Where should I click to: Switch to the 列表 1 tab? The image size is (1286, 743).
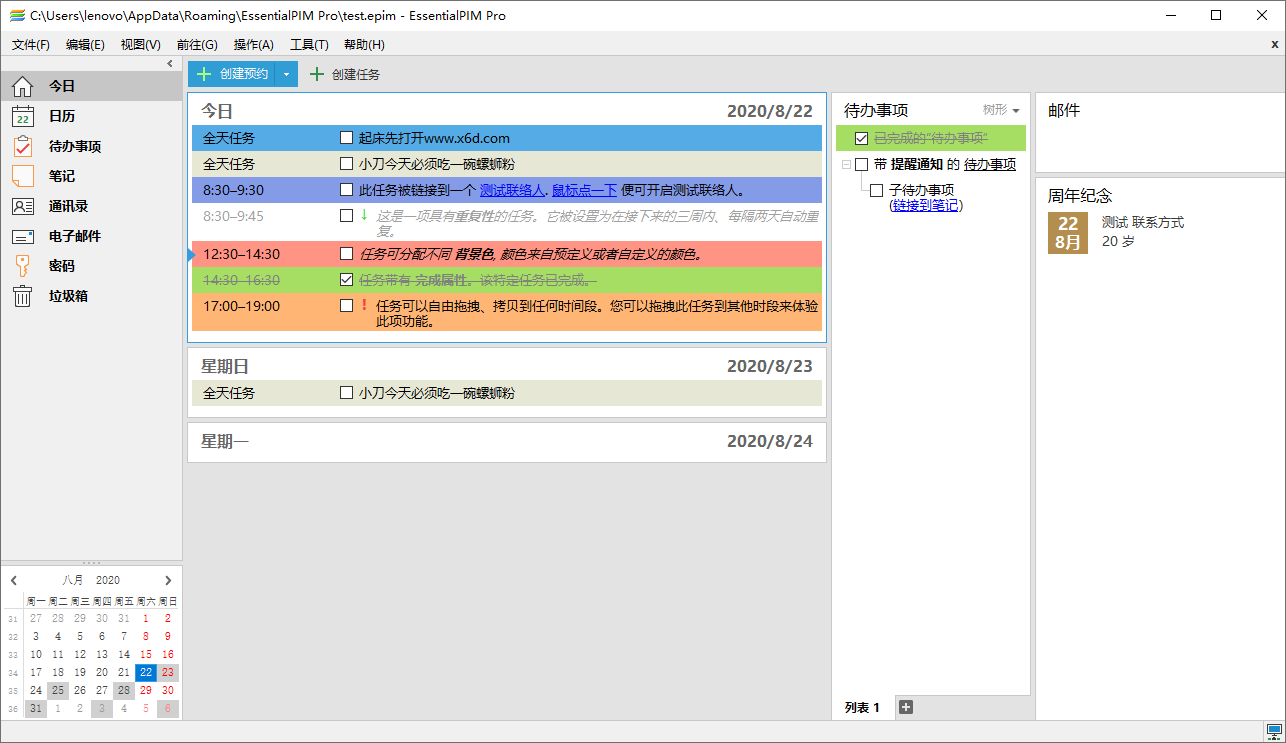click(x=859, y=707)
